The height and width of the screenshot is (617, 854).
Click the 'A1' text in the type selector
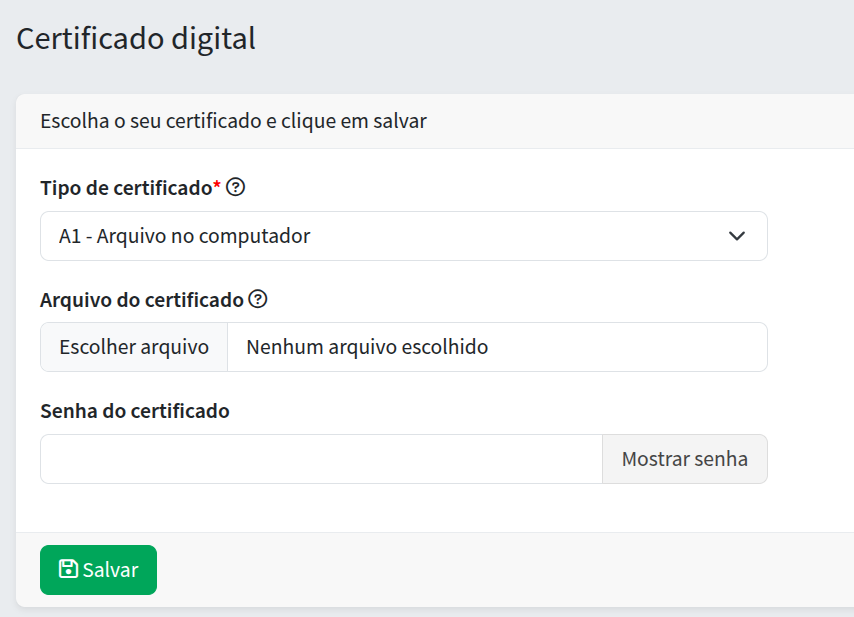[x=69, y=237]
